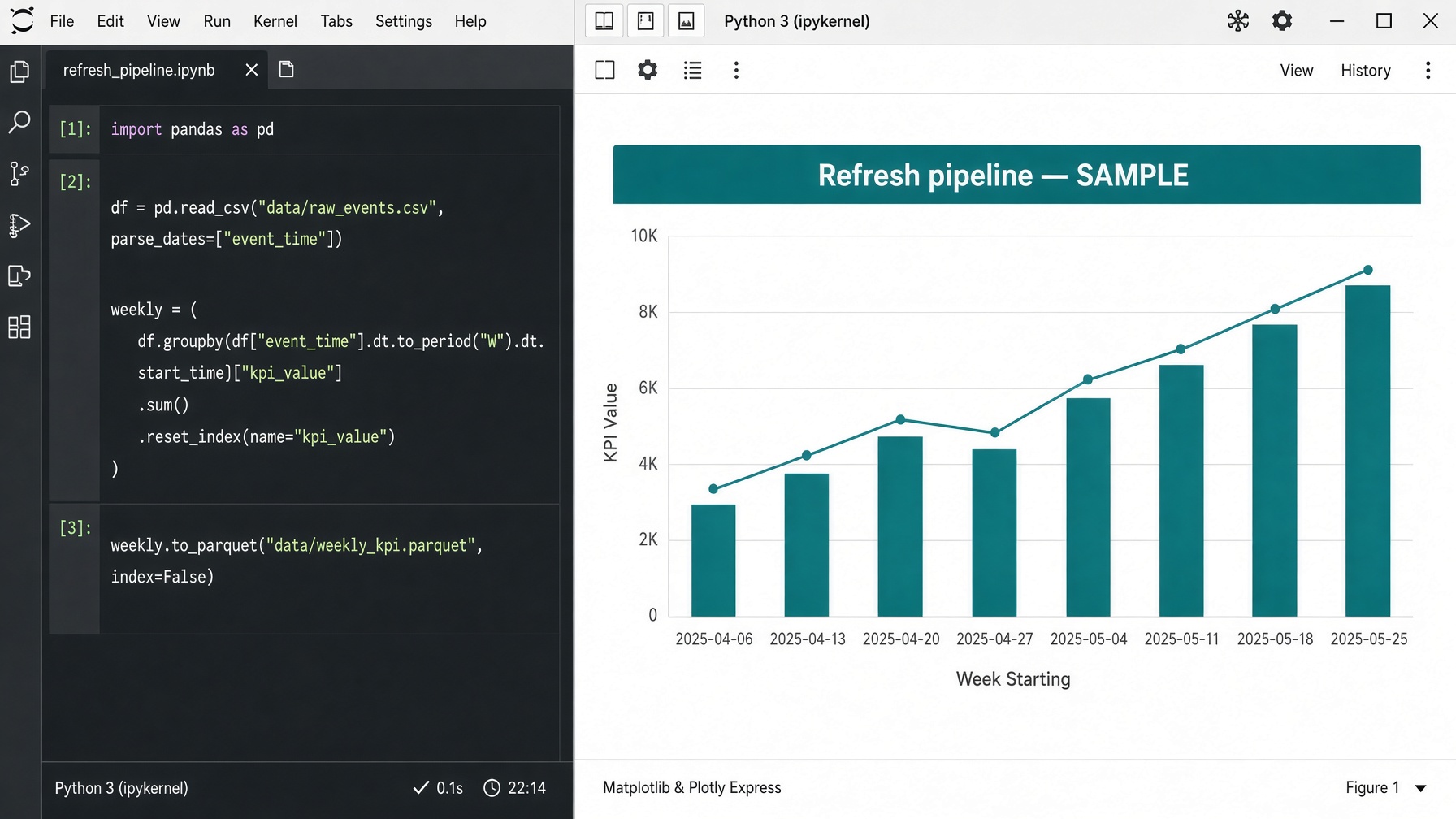
Task: Close the refresh_pipeline.ipynb tab
Action: 252,70
